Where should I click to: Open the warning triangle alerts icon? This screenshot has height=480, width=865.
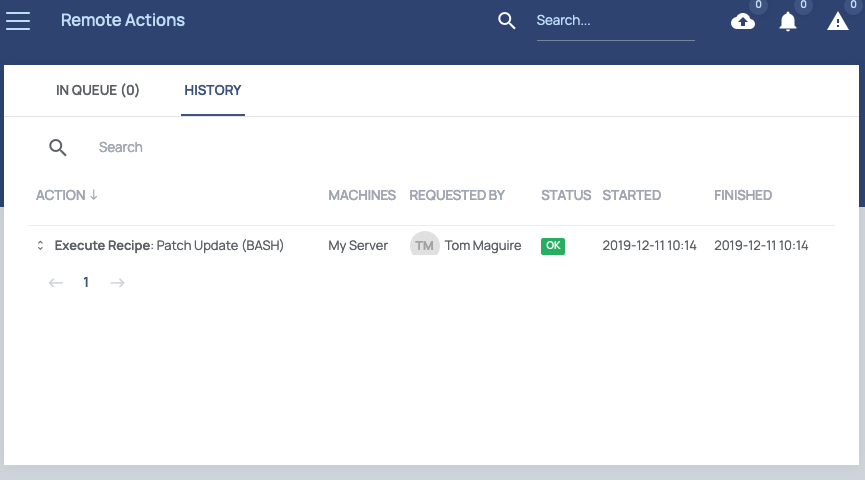(x=837, y=22)
